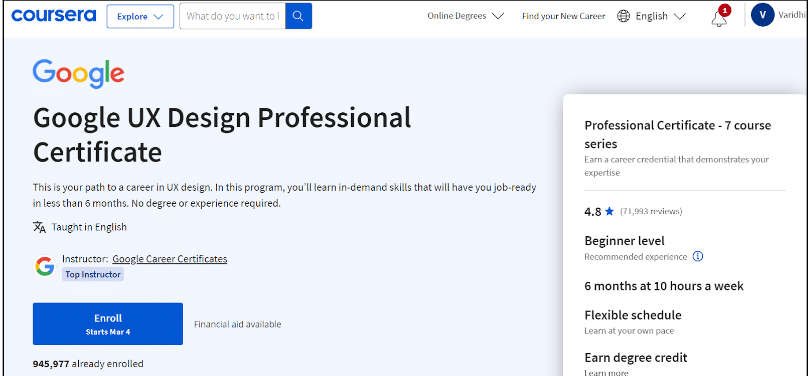This screenshot has width=808, height=376.
Task: Click 'Beginner level' heading
Action: [625, 241]
